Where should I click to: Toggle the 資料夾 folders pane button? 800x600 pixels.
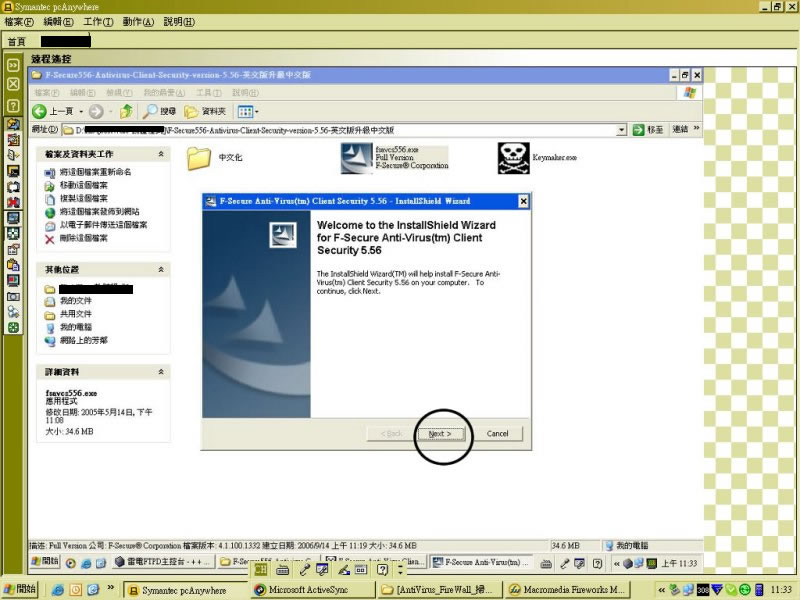(205, 111)
